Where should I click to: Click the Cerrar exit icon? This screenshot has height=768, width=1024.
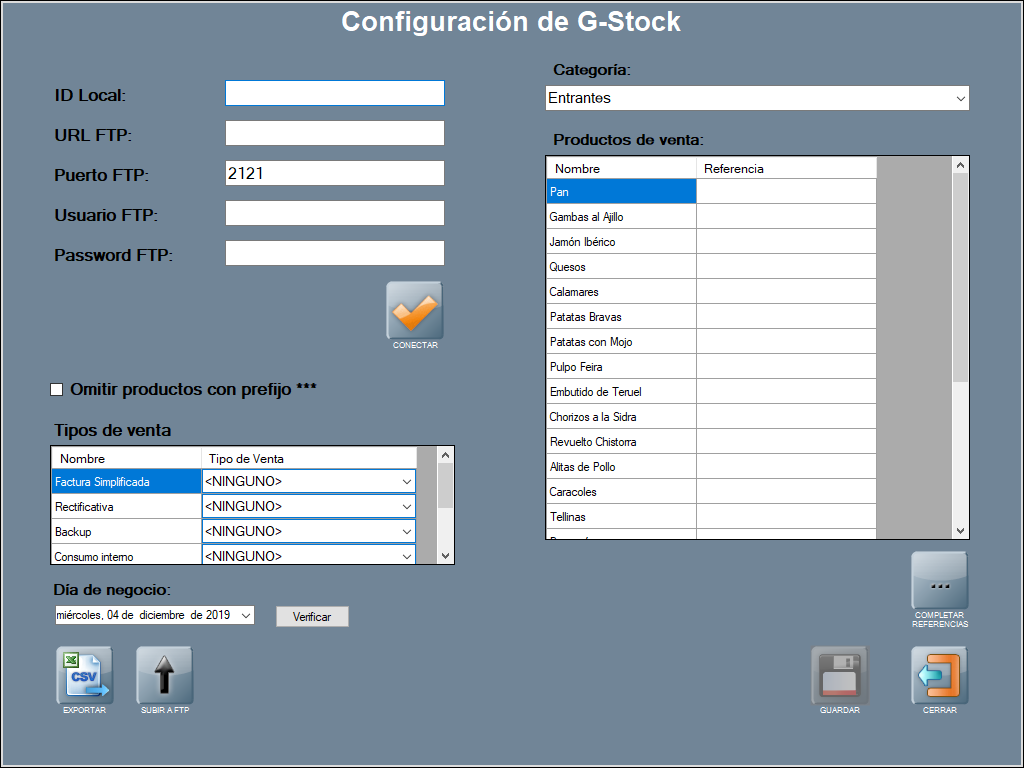(939, 676)
